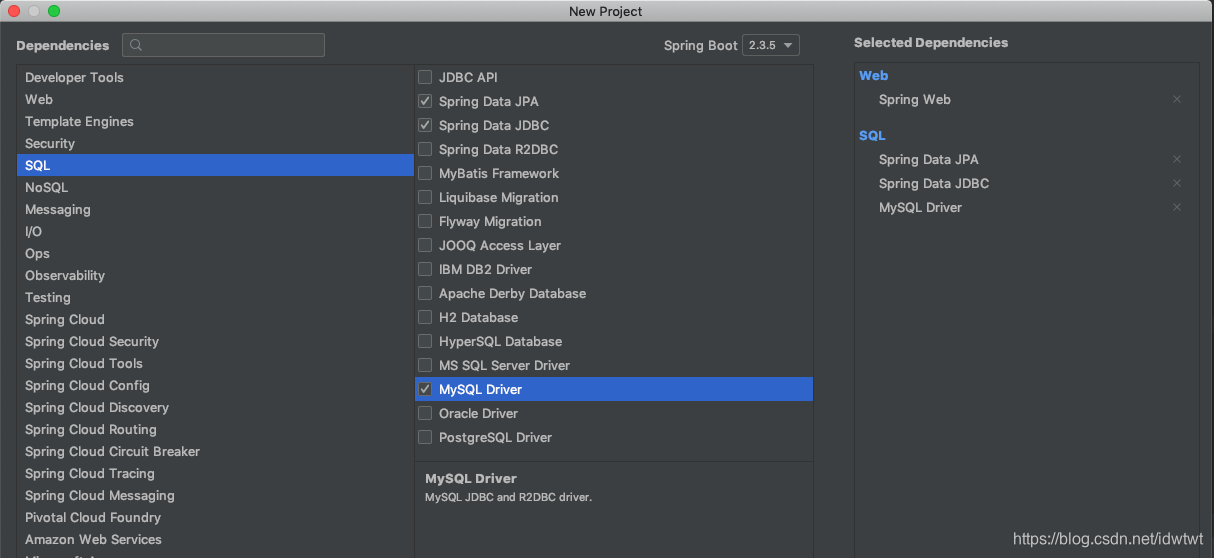Select Web category in list

click(x=215, y=99)
